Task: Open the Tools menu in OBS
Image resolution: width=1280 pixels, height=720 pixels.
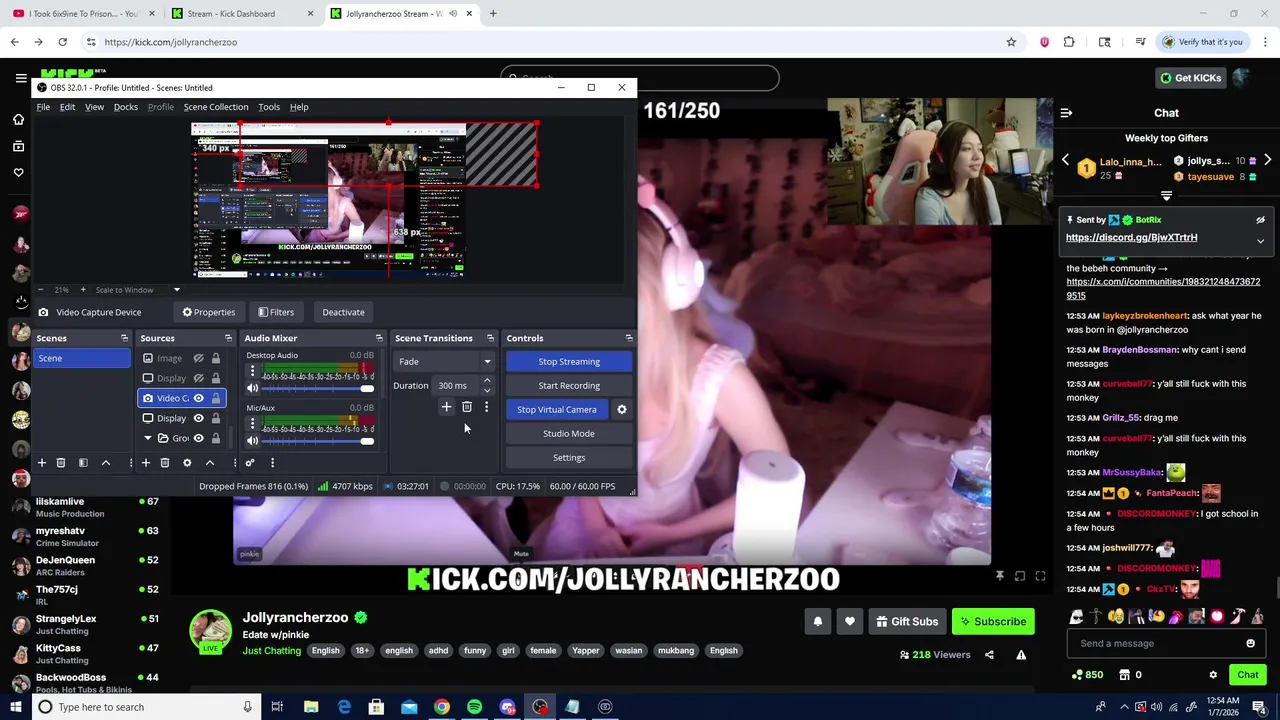Action: pyautogui.click(x=269, y=107)
